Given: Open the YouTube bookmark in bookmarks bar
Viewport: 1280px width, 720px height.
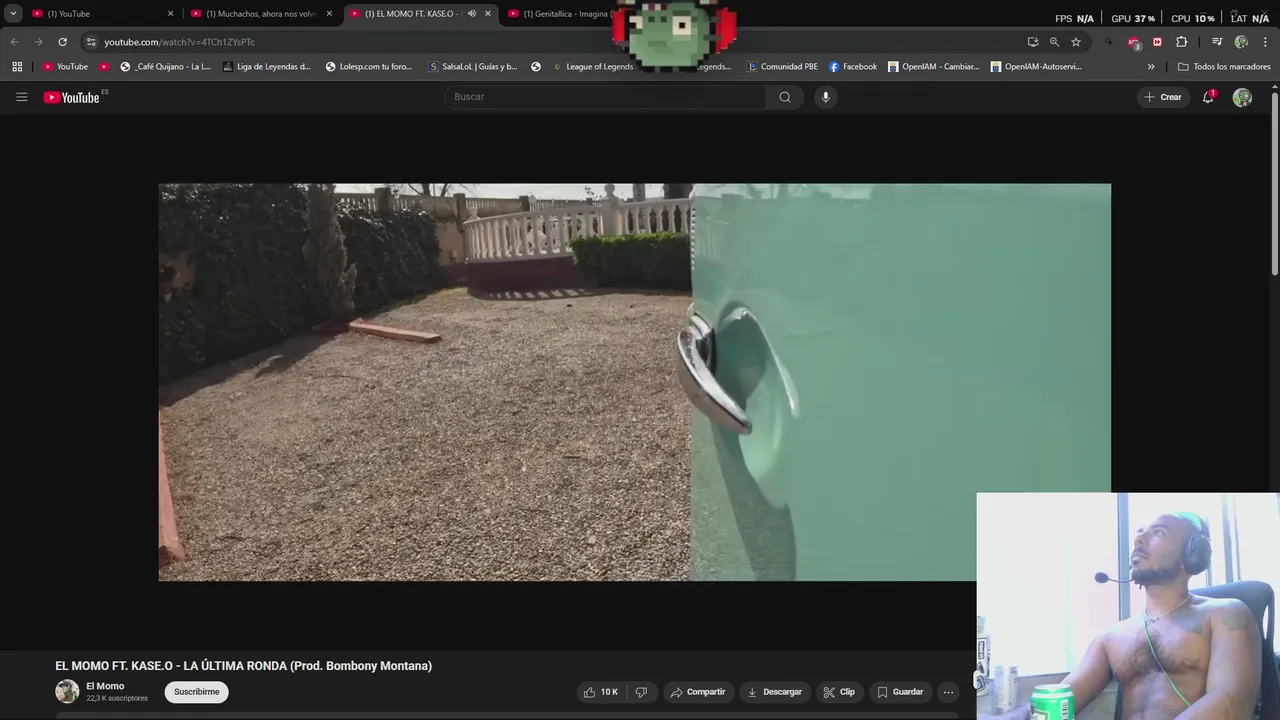Looking at the screenshot, I should click(x=65, y=67).
